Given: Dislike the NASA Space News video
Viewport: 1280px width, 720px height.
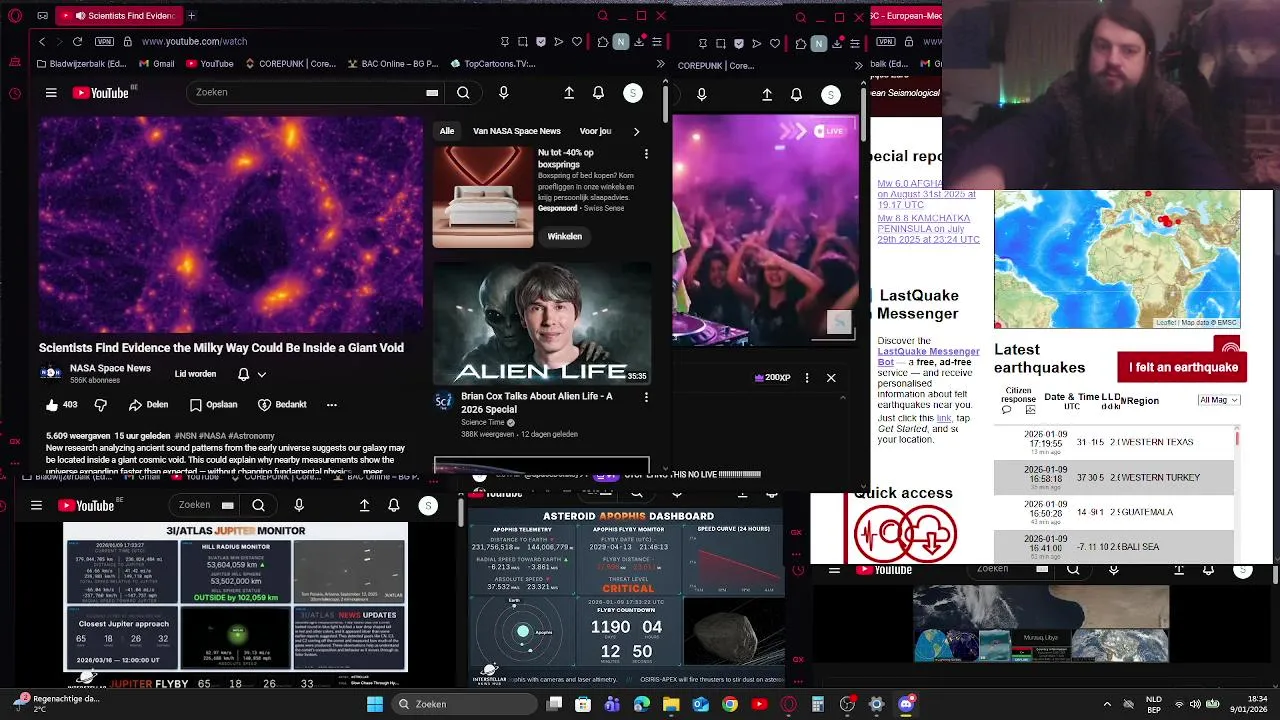Looking at the screenshot, I should pyautogui.click(x=100, y=404).
